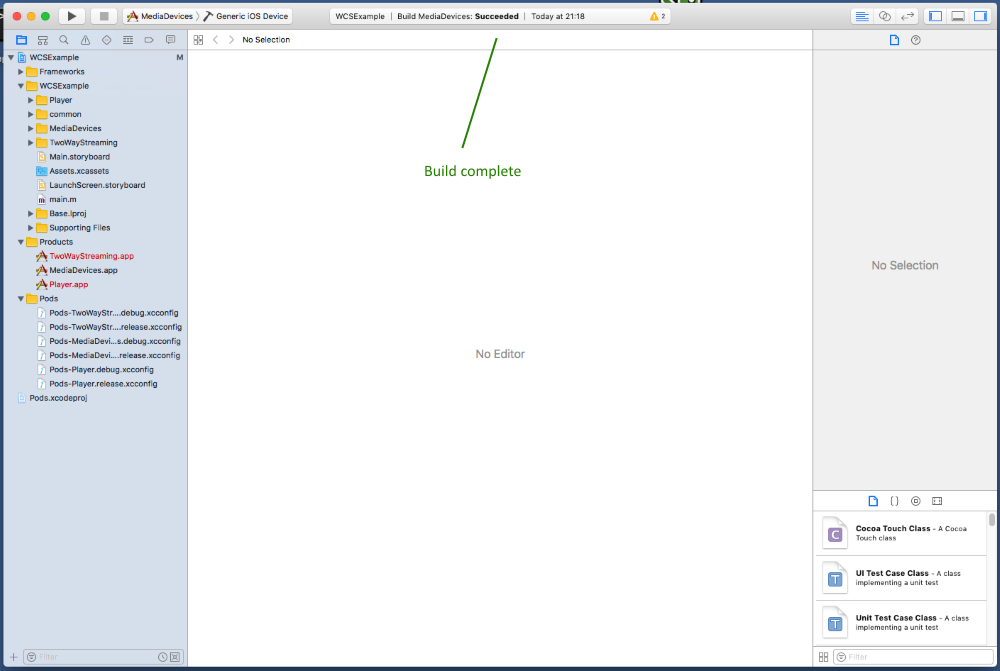Viewport: 1000px width, 671px height.
Task: Select the Object library tab icon
Action: [915, 500]
